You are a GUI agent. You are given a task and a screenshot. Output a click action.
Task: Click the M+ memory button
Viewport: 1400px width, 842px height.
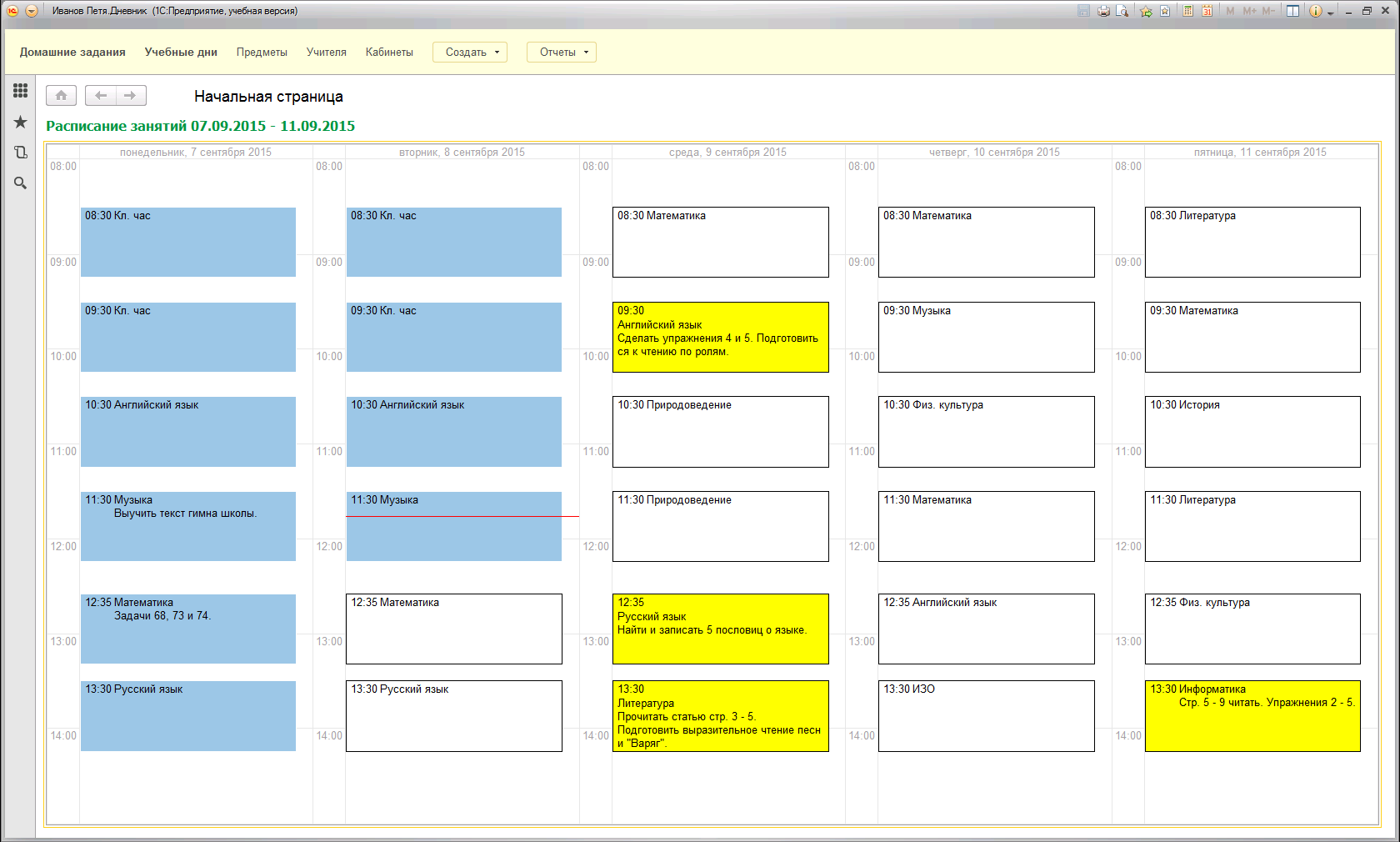coord(1249,11)
